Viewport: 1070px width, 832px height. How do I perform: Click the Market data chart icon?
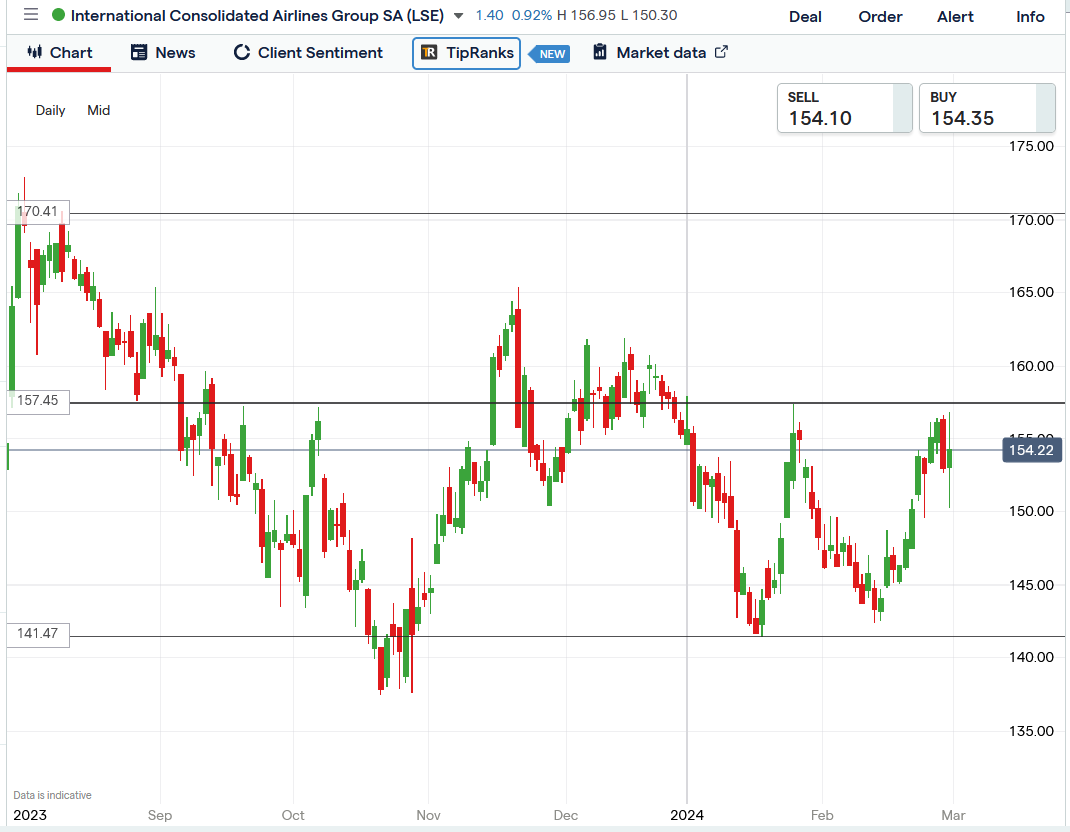(600, 52)
